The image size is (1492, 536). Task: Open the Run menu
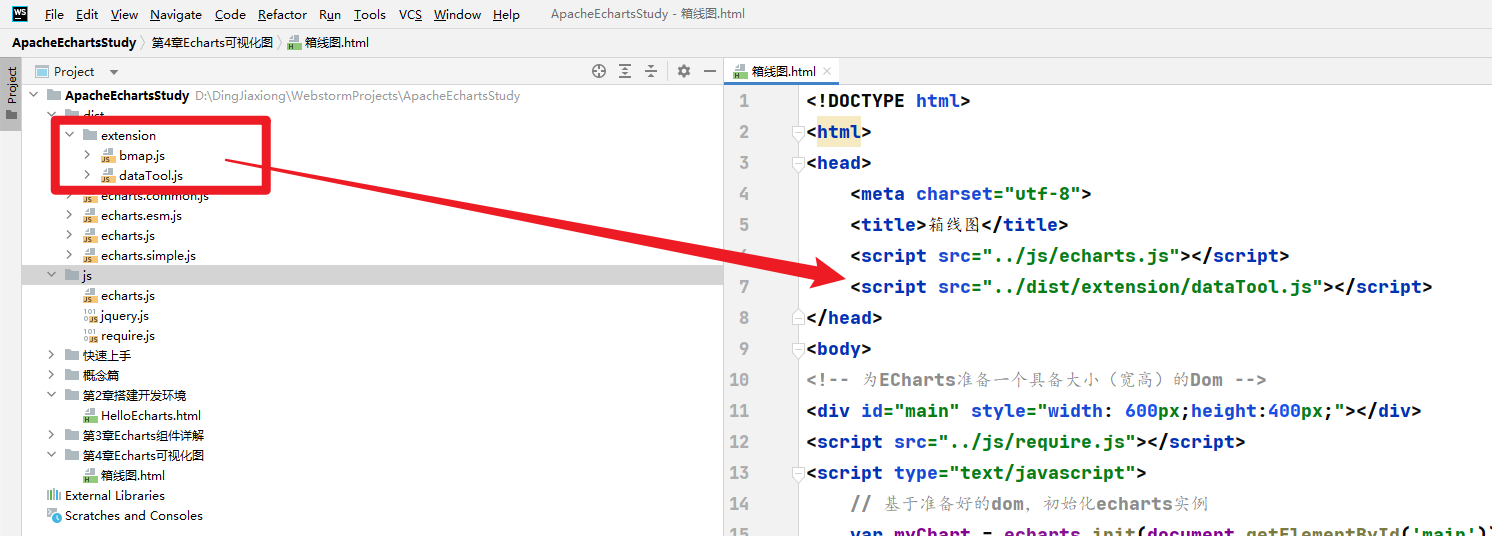330,14
